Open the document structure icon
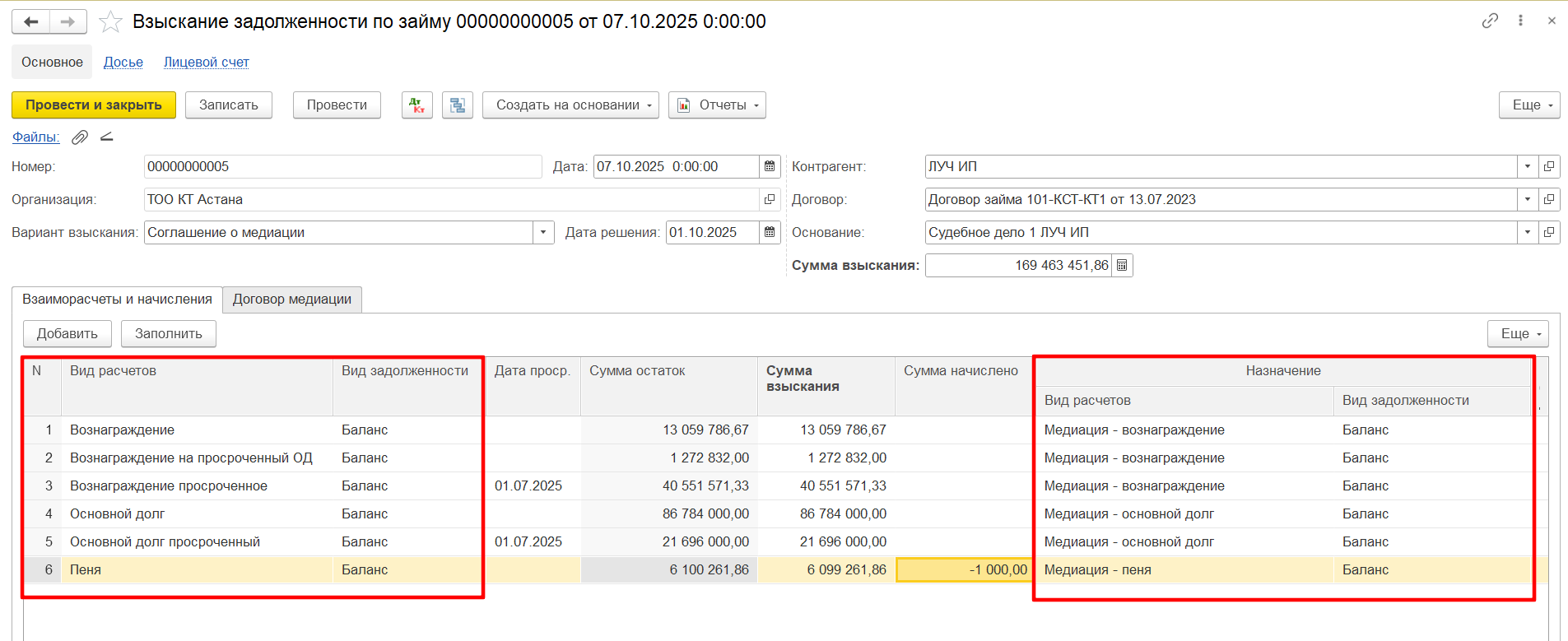The height and width of the screenshot is (641, 1568). click(x=458, y=105)
